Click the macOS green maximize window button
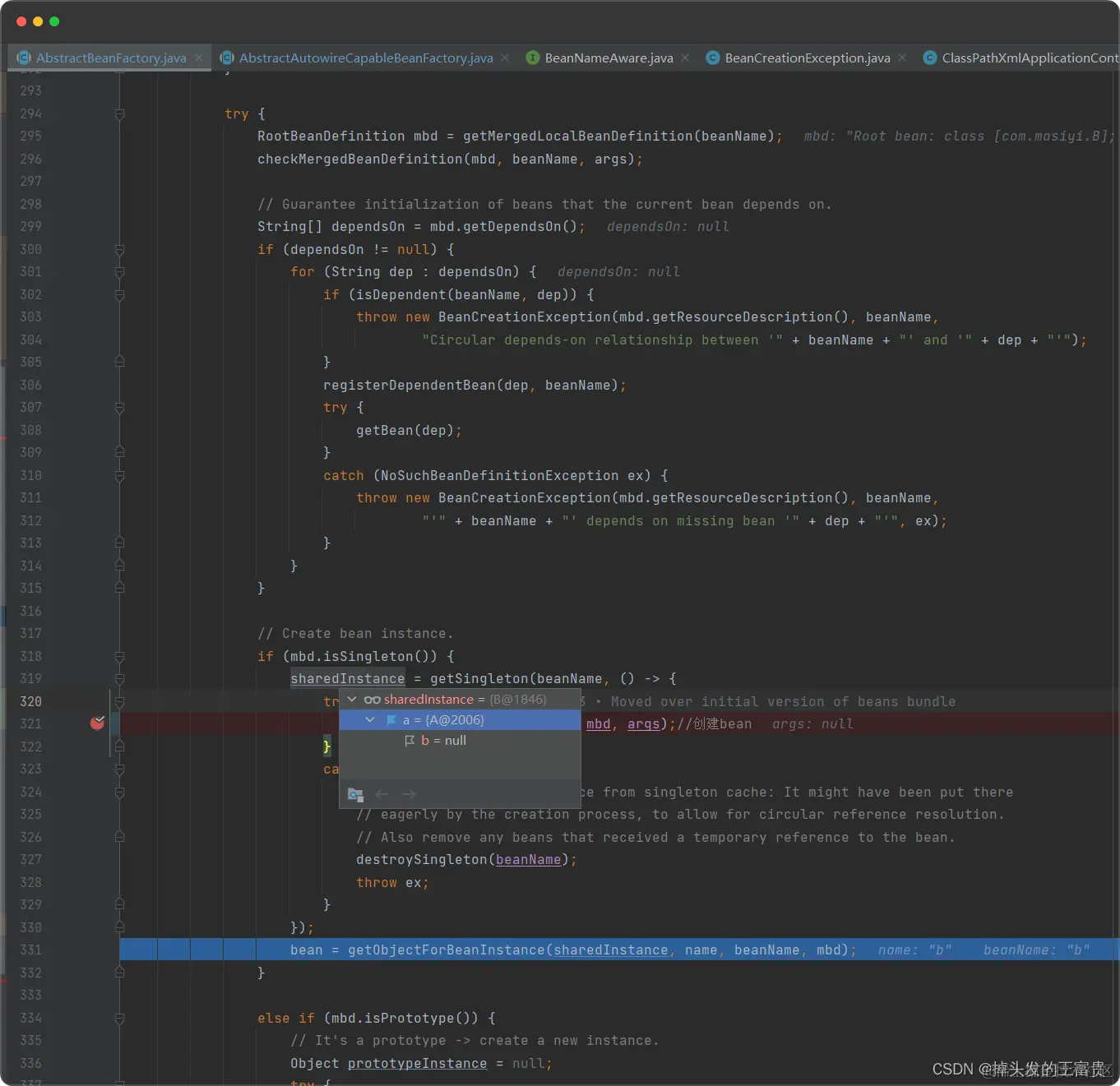1120x1086 pixels. 54,21
